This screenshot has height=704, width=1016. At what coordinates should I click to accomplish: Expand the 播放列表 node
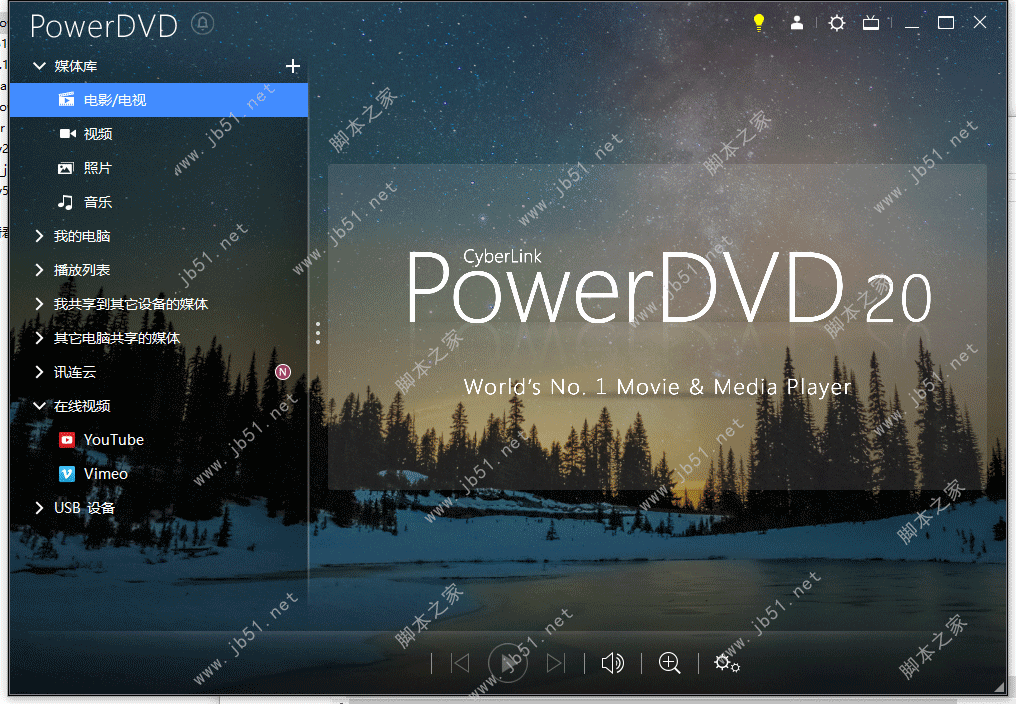coord(40,270)
